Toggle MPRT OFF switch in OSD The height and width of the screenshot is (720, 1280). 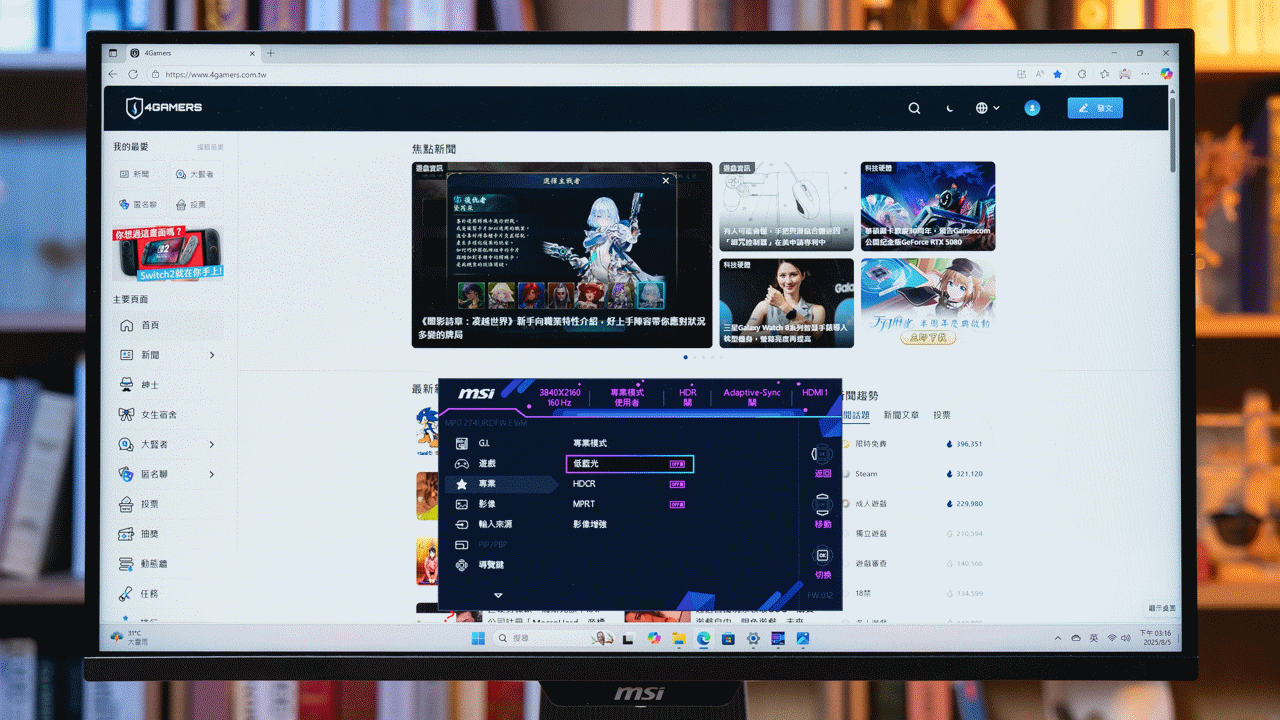pos(677,504)
